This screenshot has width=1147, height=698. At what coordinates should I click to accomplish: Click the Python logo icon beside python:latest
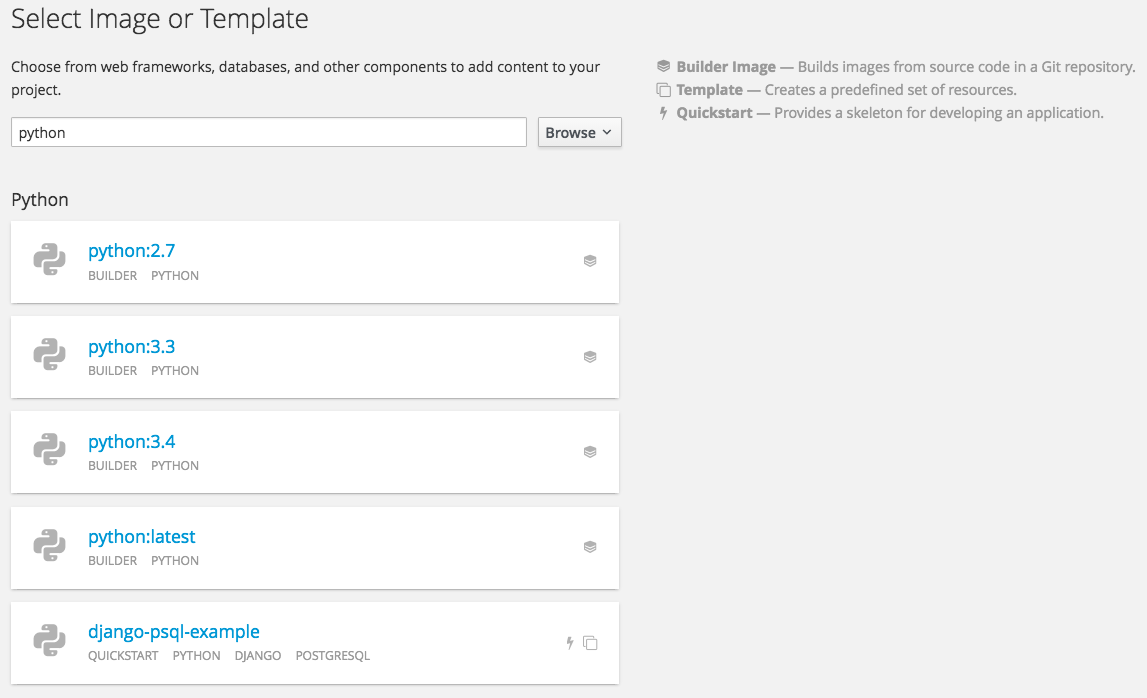click(x=50, y=545)
